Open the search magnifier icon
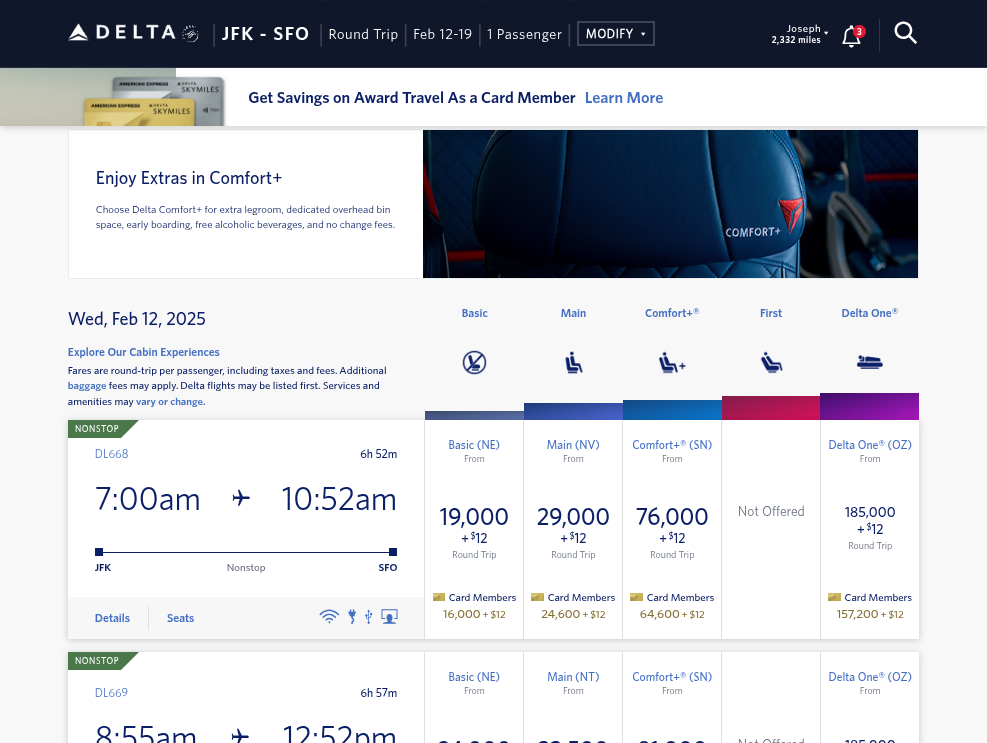 pyautogui.click(x=905, y=33)
